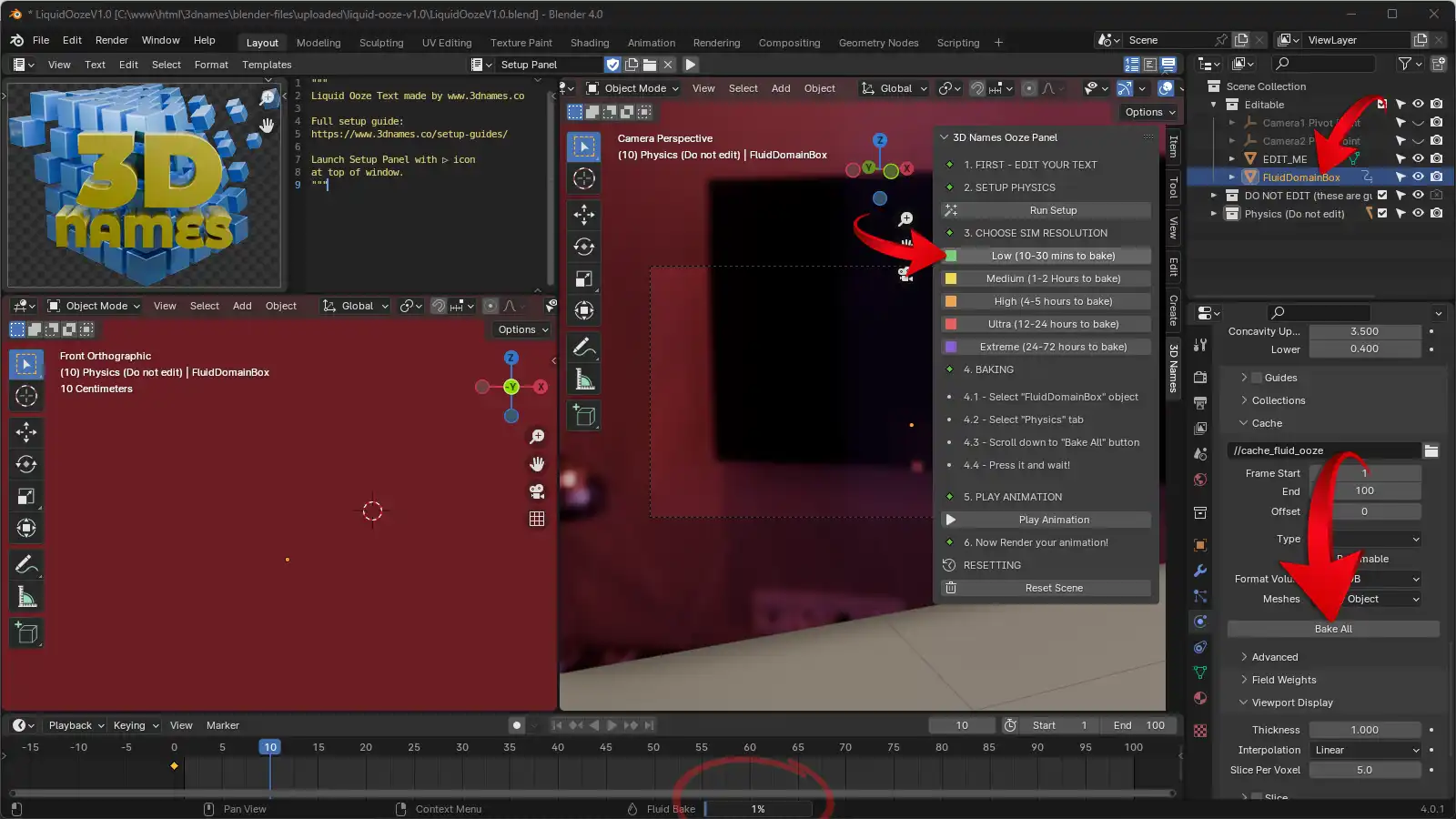The width and height of the screenshot is (1456, 819).
Task: Open the Templates menu in text editor
Action: tap(267, 65)
